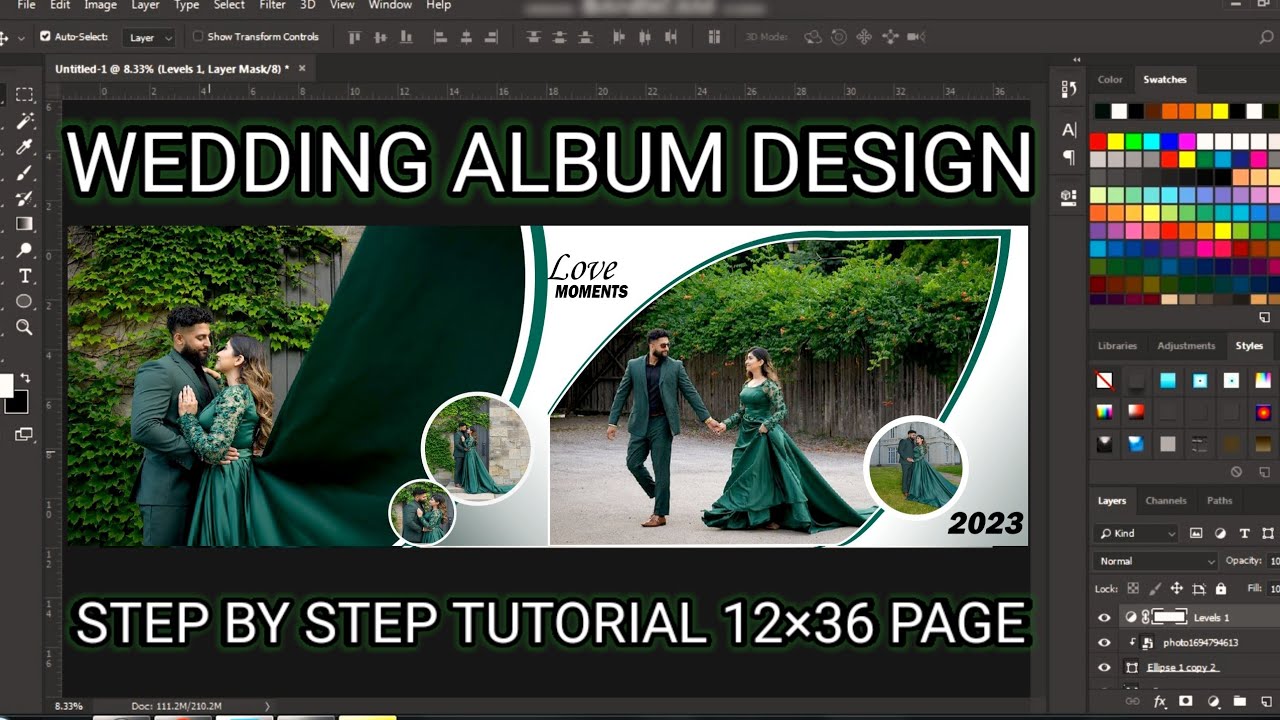The image size is (1280, 720).
Task: Select the Gradient tool
Action: (x=24, y=224)
